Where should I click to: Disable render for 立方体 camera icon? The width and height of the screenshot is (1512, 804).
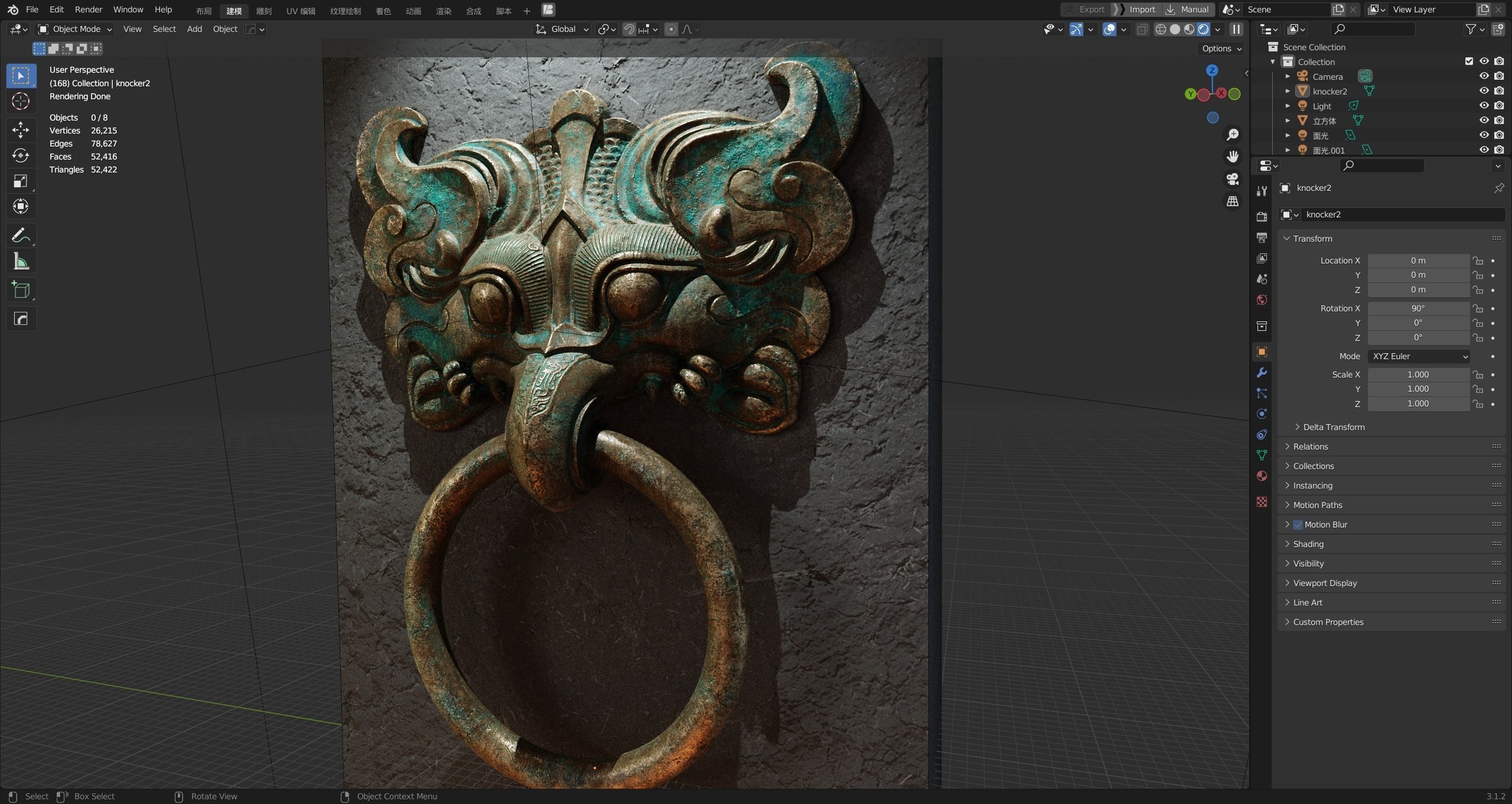click(x=1499, y=120)
